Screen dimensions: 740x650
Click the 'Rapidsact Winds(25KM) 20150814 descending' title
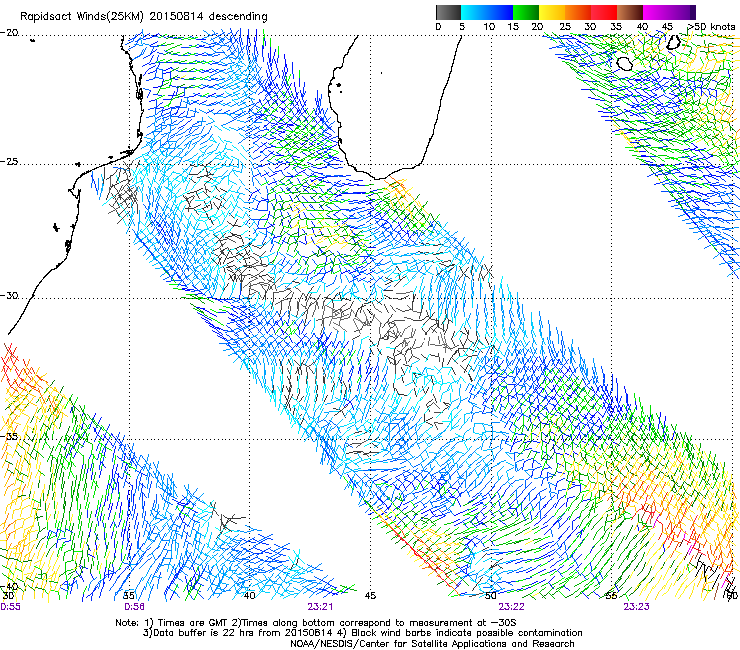click(143, 17)
